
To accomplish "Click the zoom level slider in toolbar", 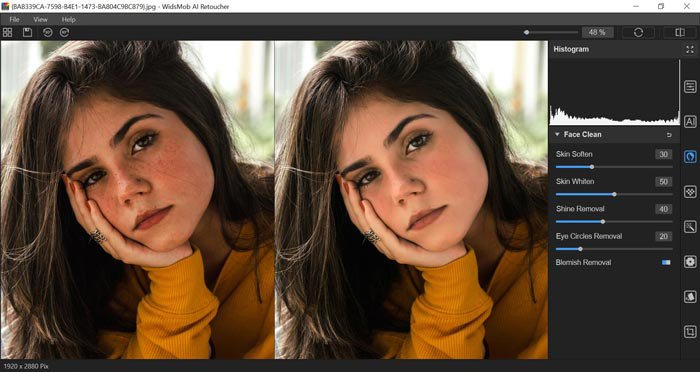I will [551, 32].
